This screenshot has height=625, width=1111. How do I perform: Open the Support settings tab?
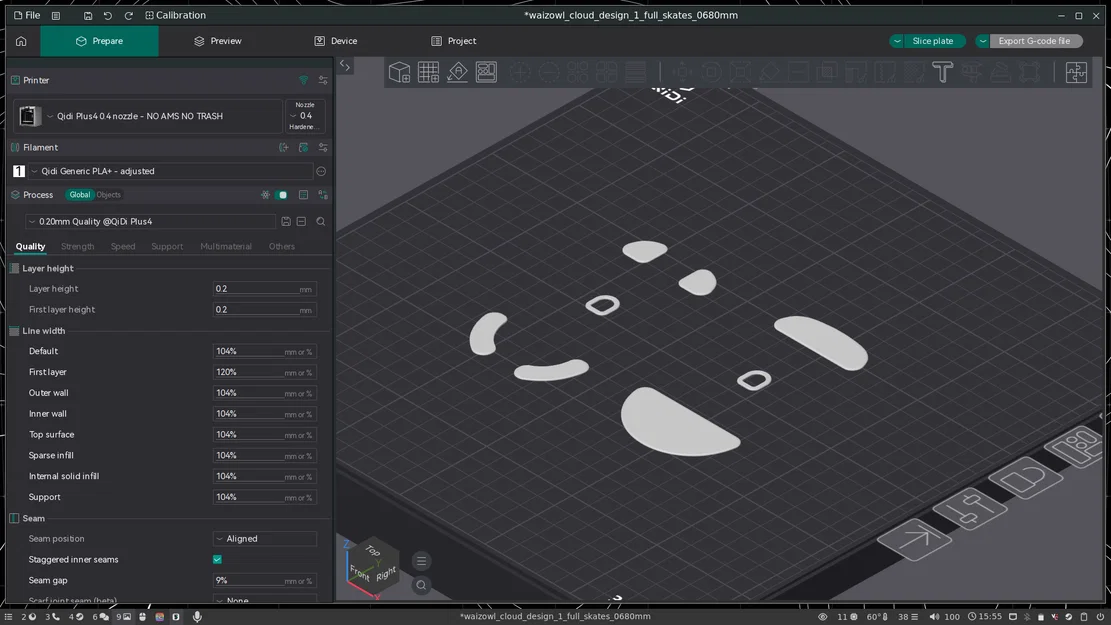point(167,247)
